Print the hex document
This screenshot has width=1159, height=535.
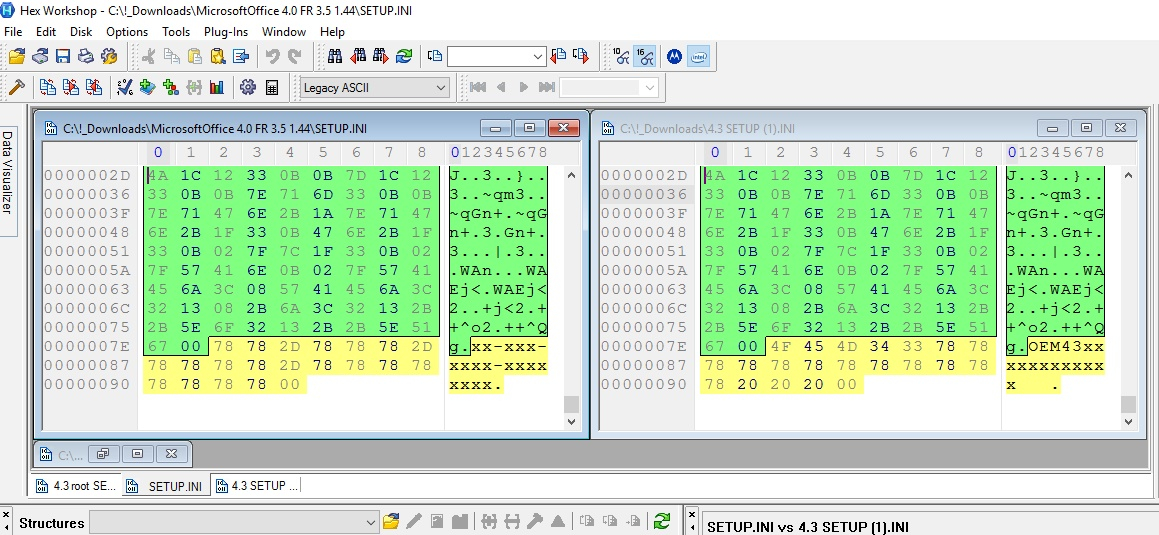[86, 56]
